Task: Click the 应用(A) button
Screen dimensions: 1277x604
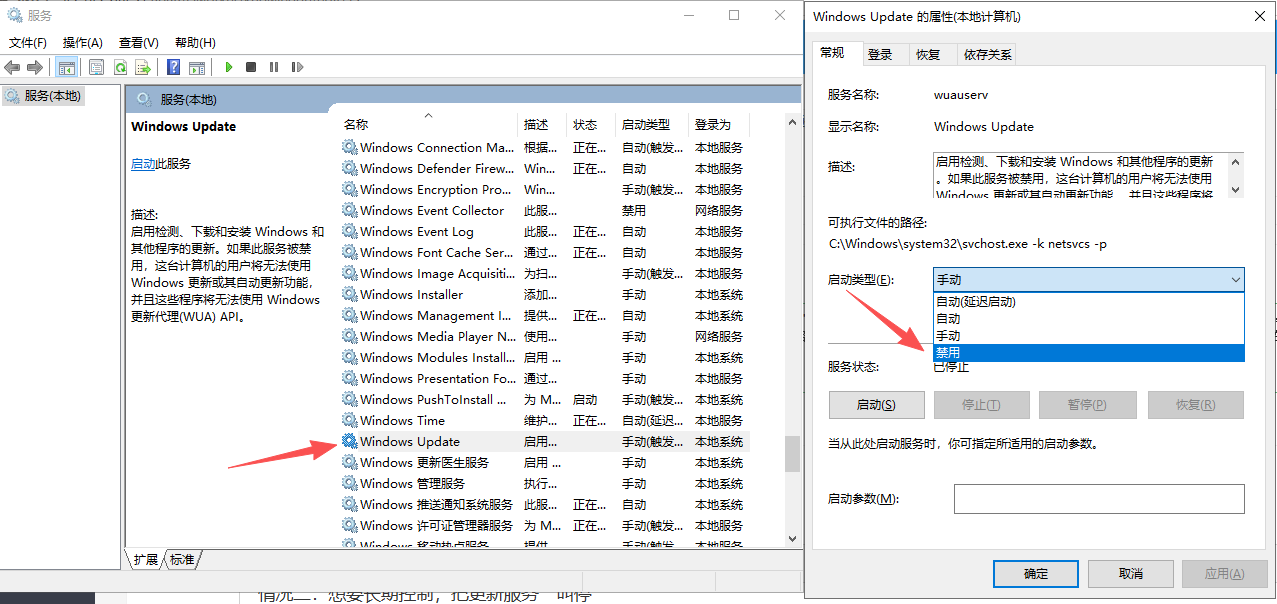Action: pyautogui.click(x=1224, y=574)
